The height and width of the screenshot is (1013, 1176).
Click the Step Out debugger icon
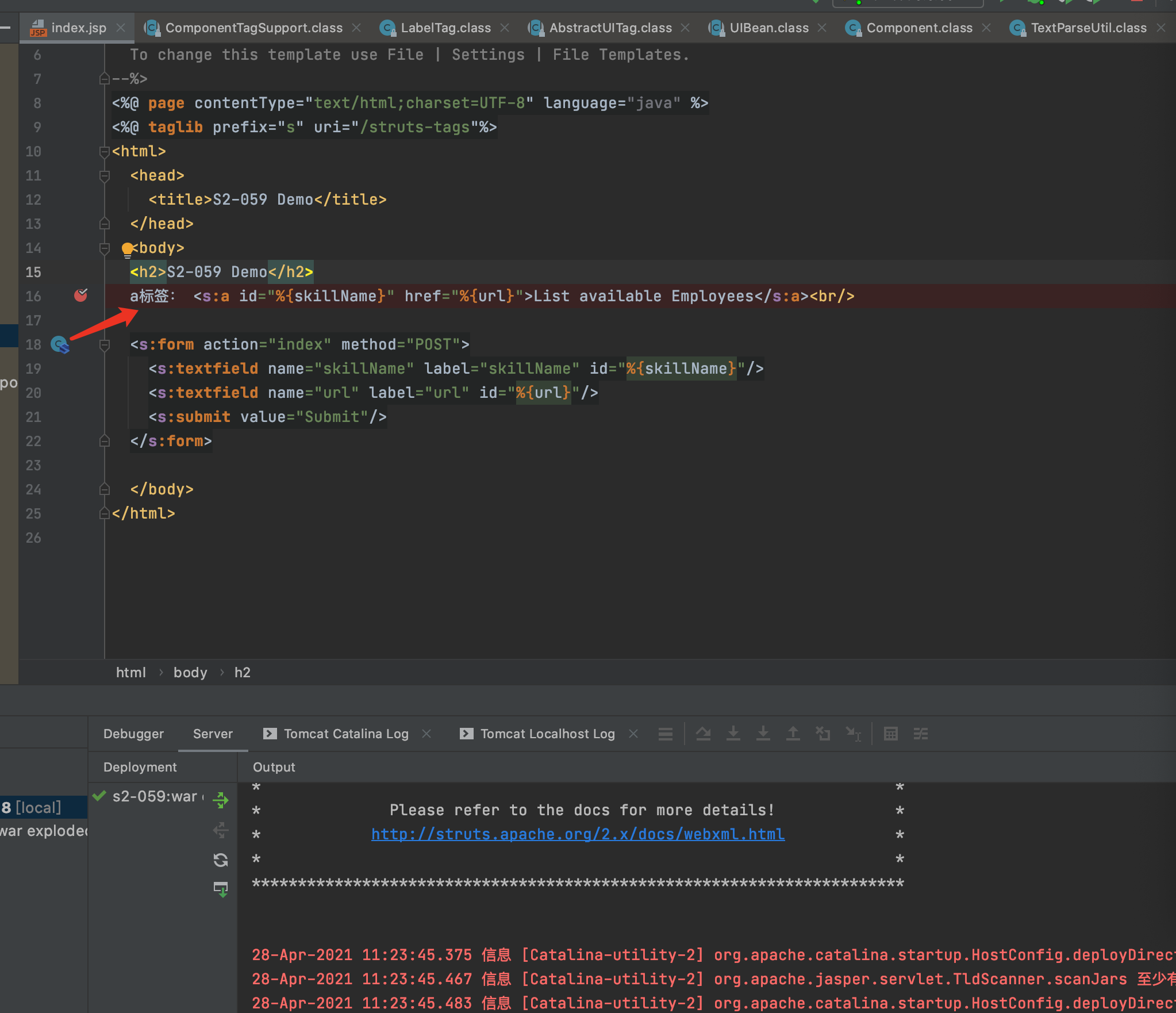point(793,734)
